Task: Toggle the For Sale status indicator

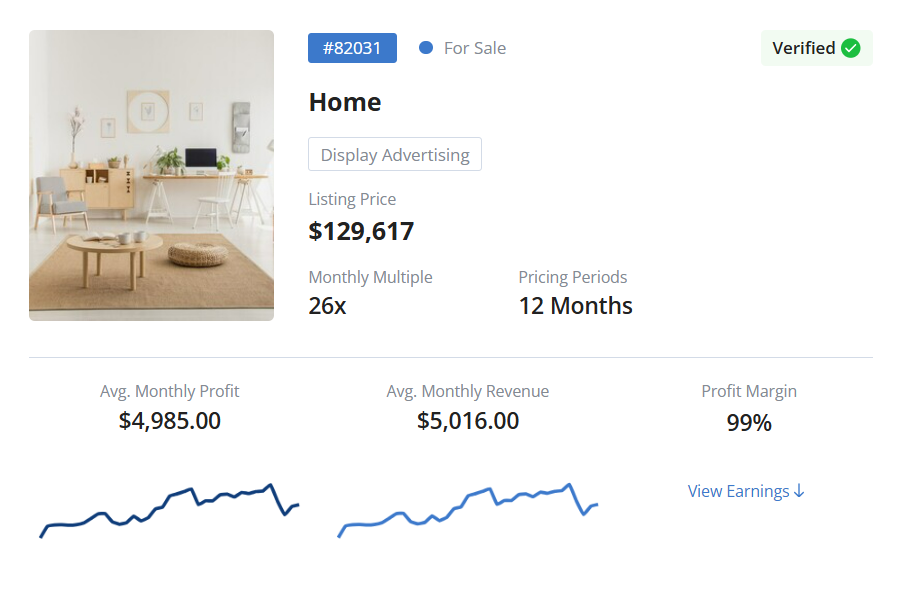Action: pos(428,47)
